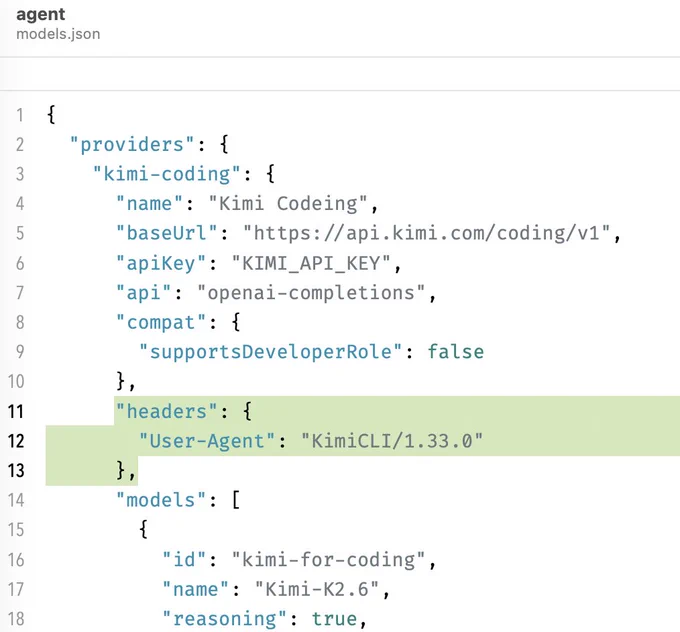The image size is (680, 632).
Task: Click the "baseUrl" key on line 5
Action: coord(167,233)
